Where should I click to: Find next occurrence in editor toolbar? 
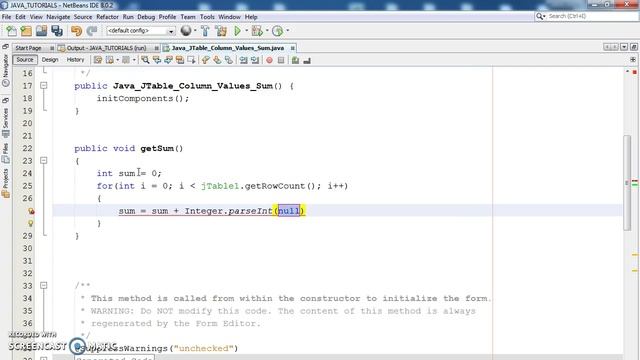[x=168, y=60]
